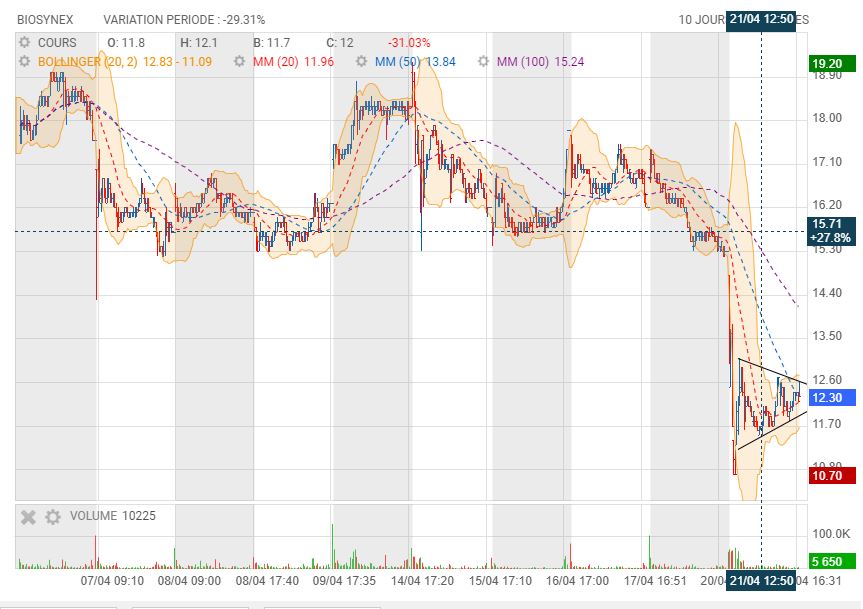Click the 09/04 17:35 time axis label

click(x=344, y=580)
